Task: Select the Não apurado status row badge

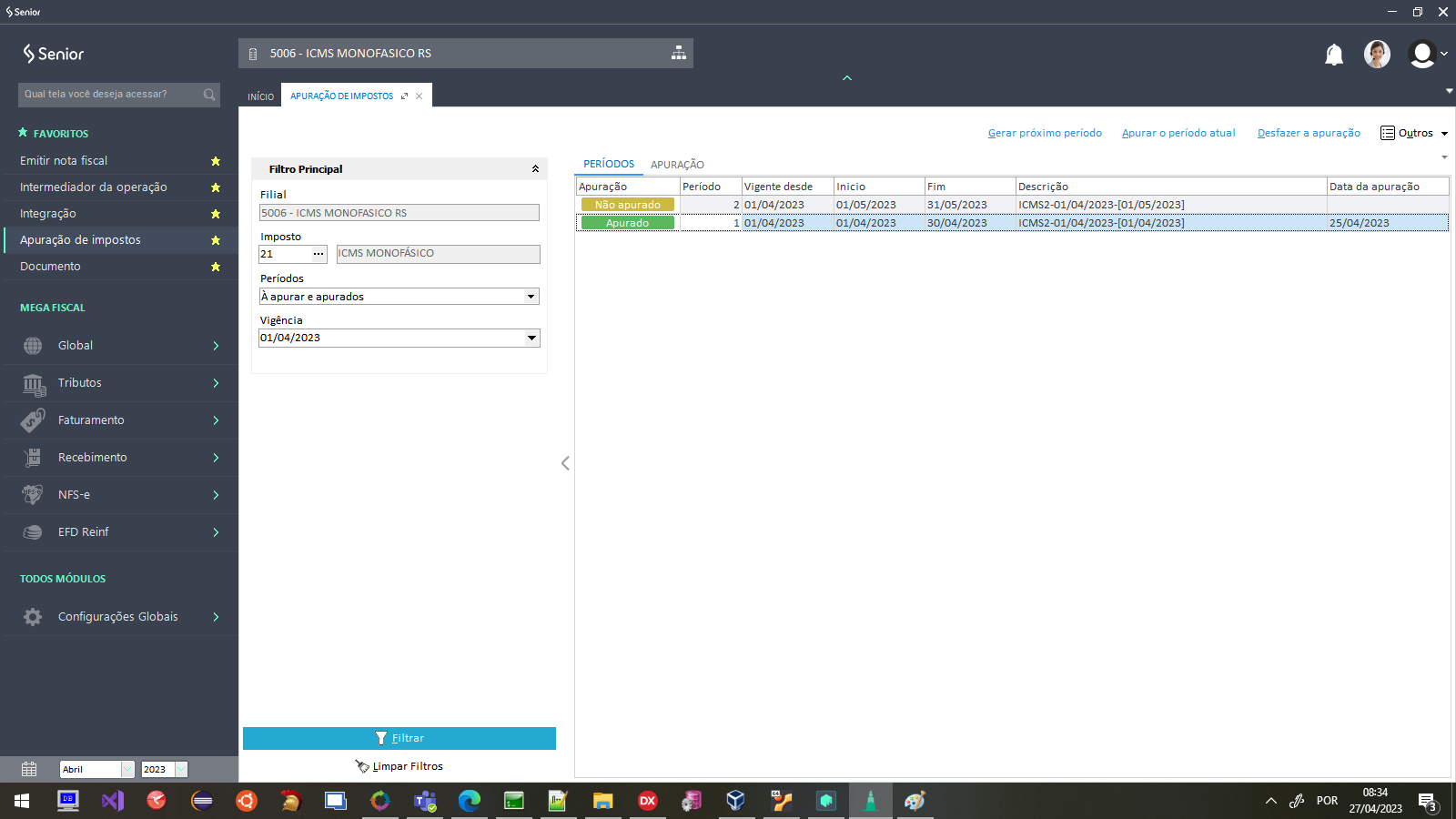Action: click(x=628, y=205)
